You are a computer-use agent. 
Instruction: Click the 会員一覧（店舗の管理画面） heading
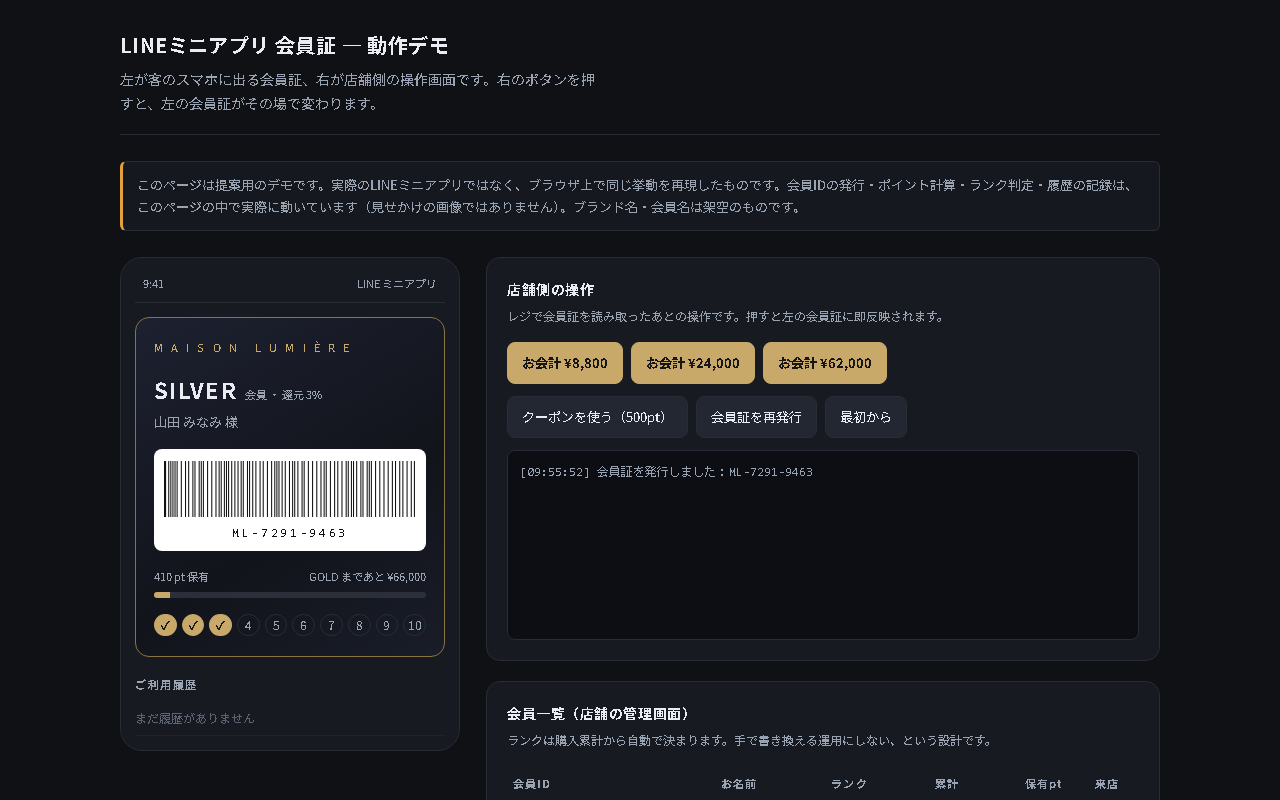coord(598,714)
